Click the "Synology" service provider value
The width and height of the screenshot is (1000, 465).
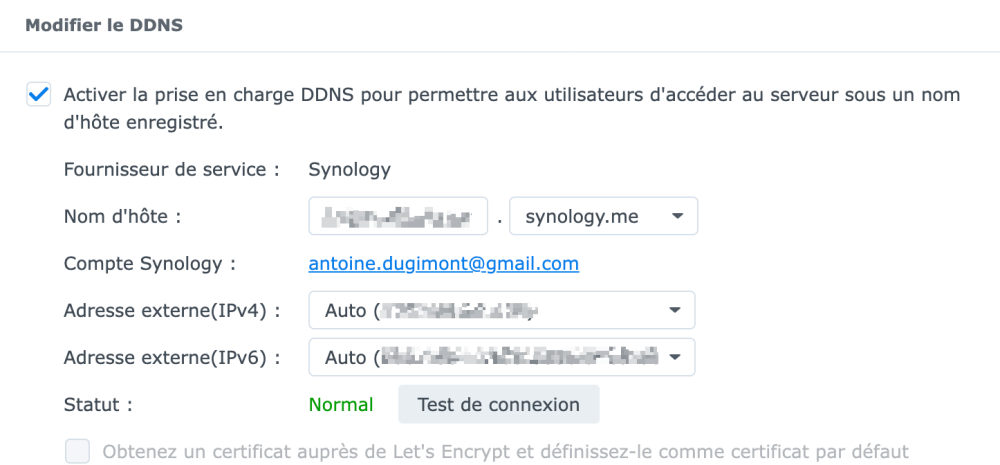(x=349, y=169)
